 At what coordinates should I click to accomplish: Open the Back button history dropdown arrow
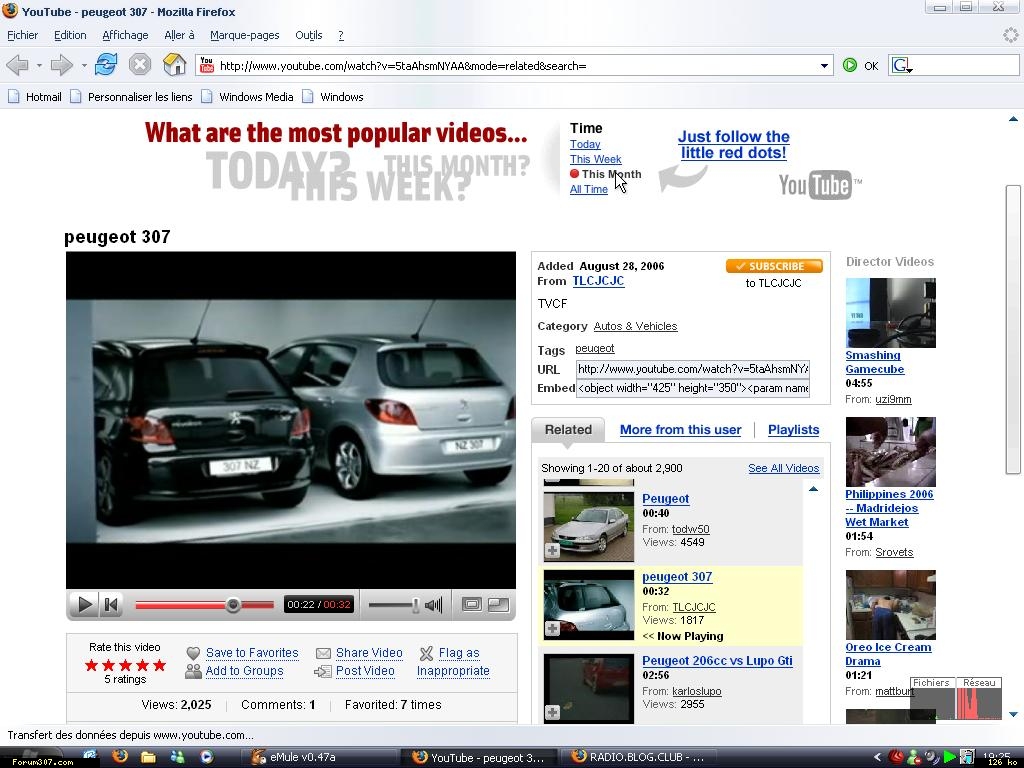[x=39, y=65]
